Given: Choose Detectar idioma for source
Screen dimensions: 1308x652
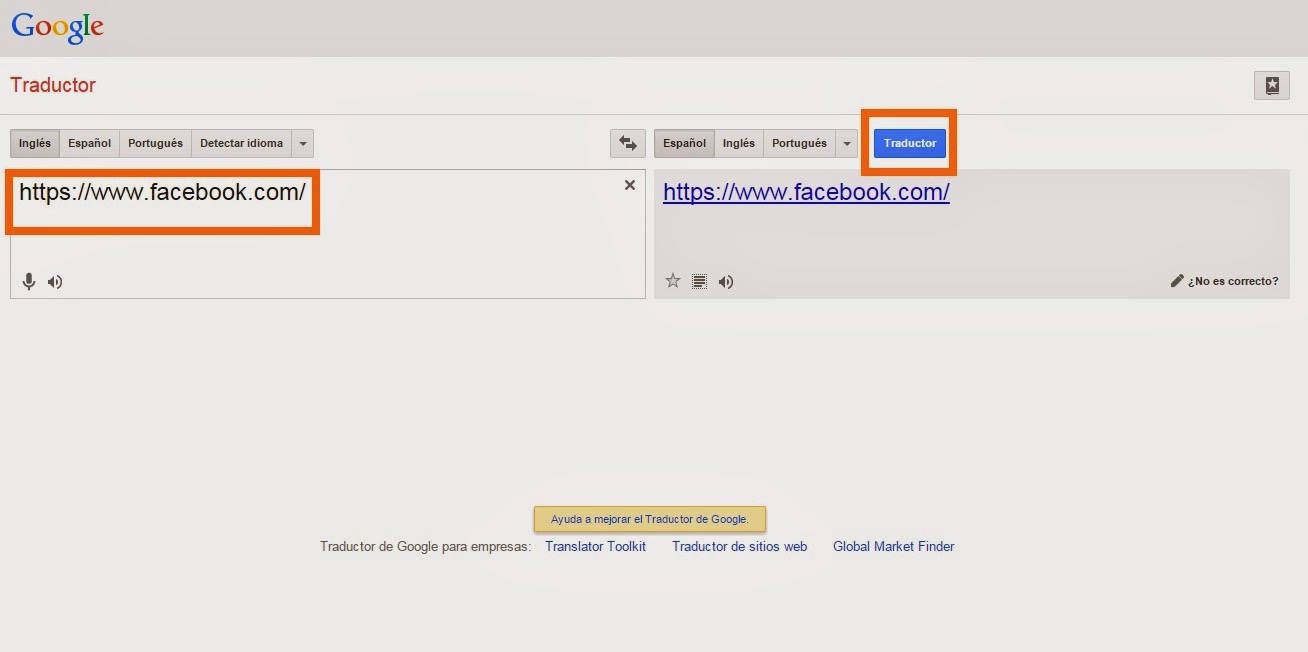Looking at the screenshot, I should point(241,143).
